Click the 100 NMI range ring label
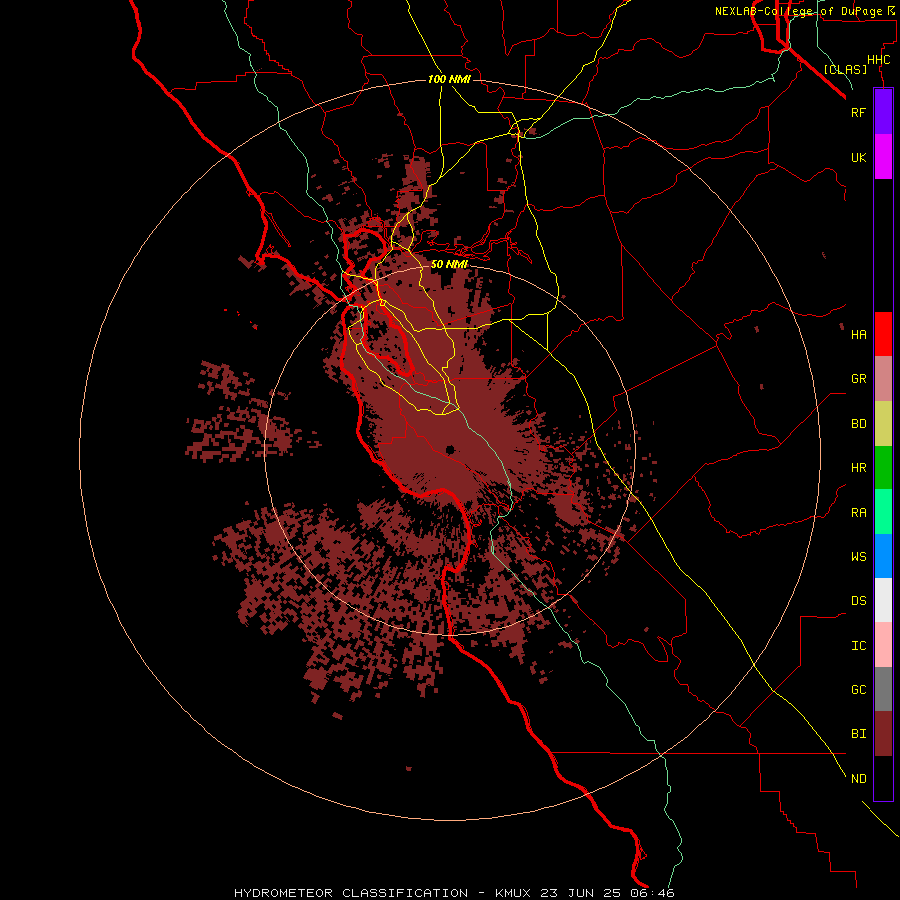 coord(449,79)
